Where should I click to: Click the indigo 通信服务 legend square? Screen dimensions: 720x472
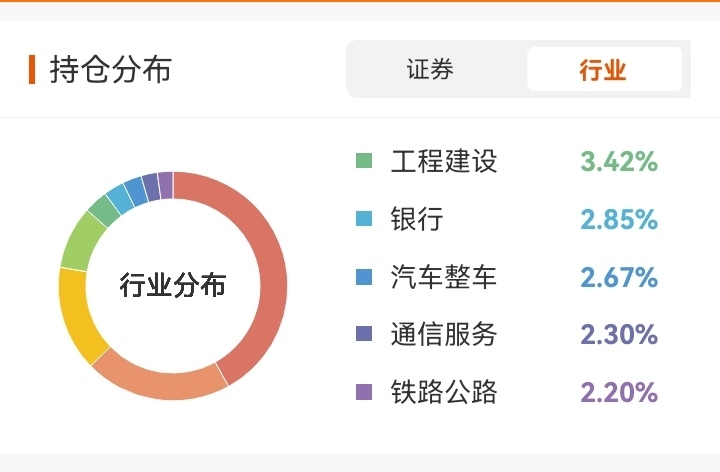click(364, 333)
